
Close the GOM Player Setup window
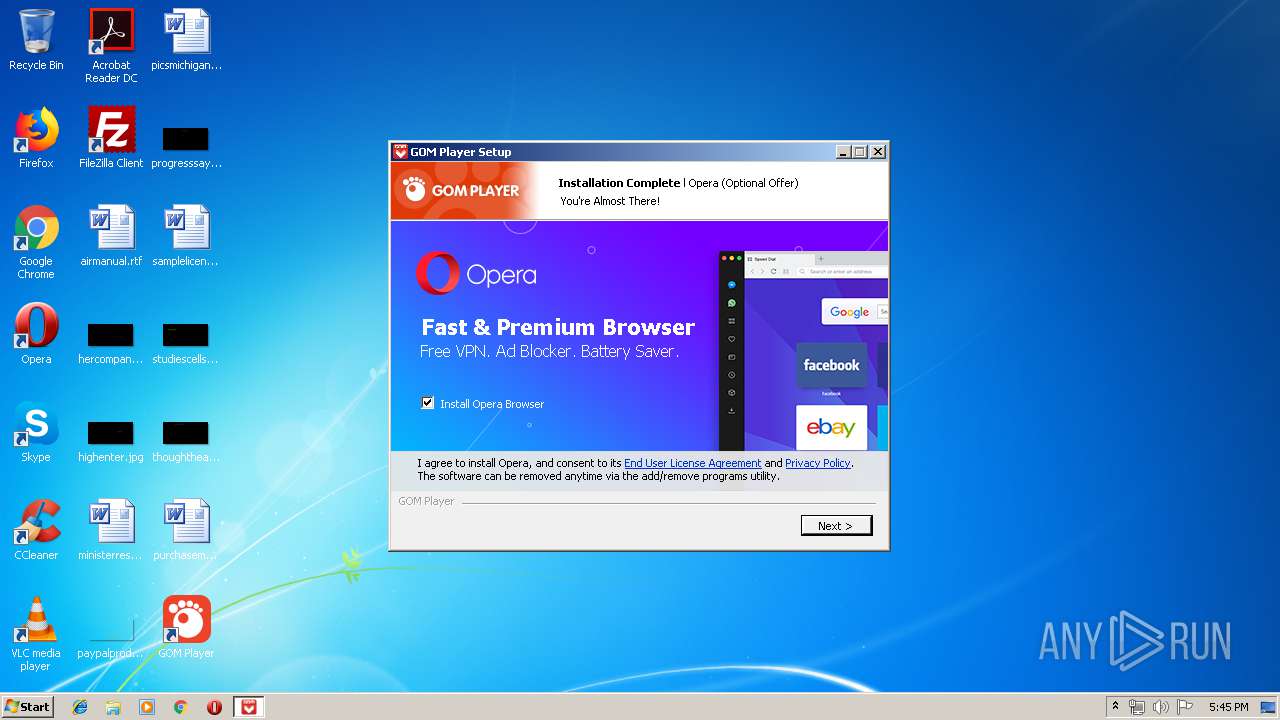coord(877,152)
